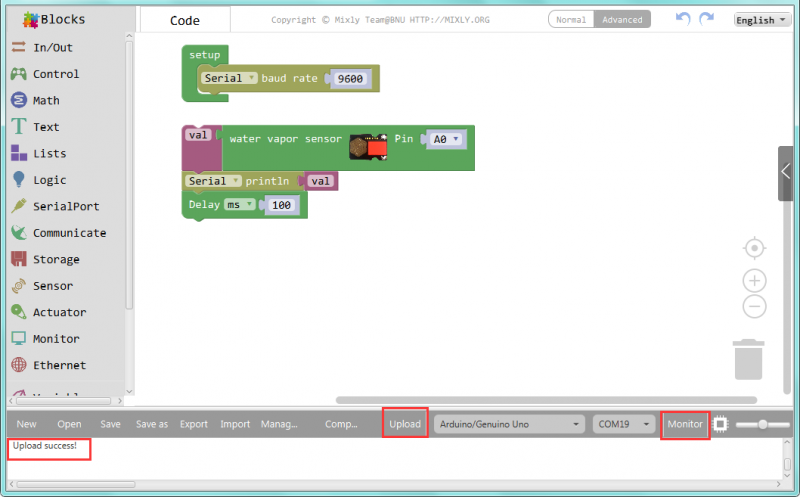Screen dimensions: 800x497
Task: Open the Arduino/Genuino Uno board dropdown
Action: [509, 424]
